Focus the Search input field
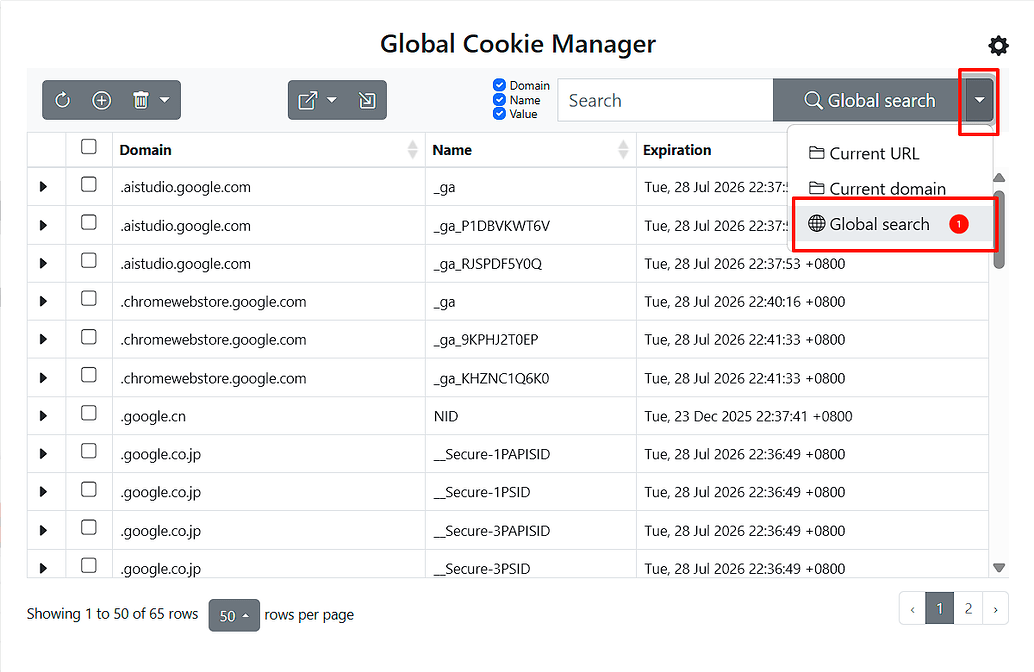Screen dimensions: 1034x672 665,100
